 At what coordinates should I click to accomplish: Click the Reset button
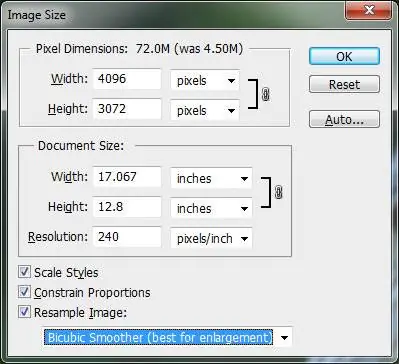click(x=344, y=84)
